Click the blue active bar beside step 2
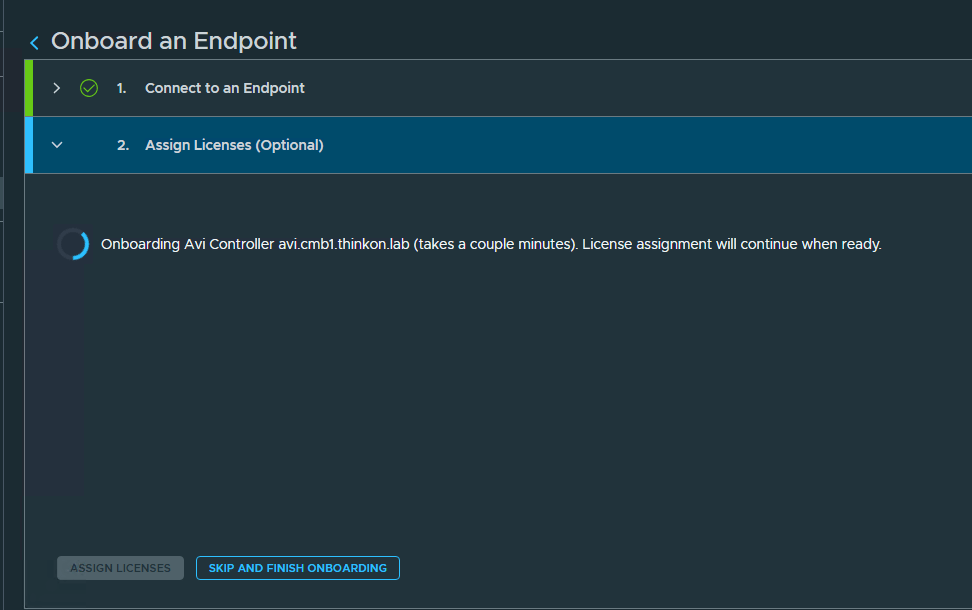 pos(29,145)
